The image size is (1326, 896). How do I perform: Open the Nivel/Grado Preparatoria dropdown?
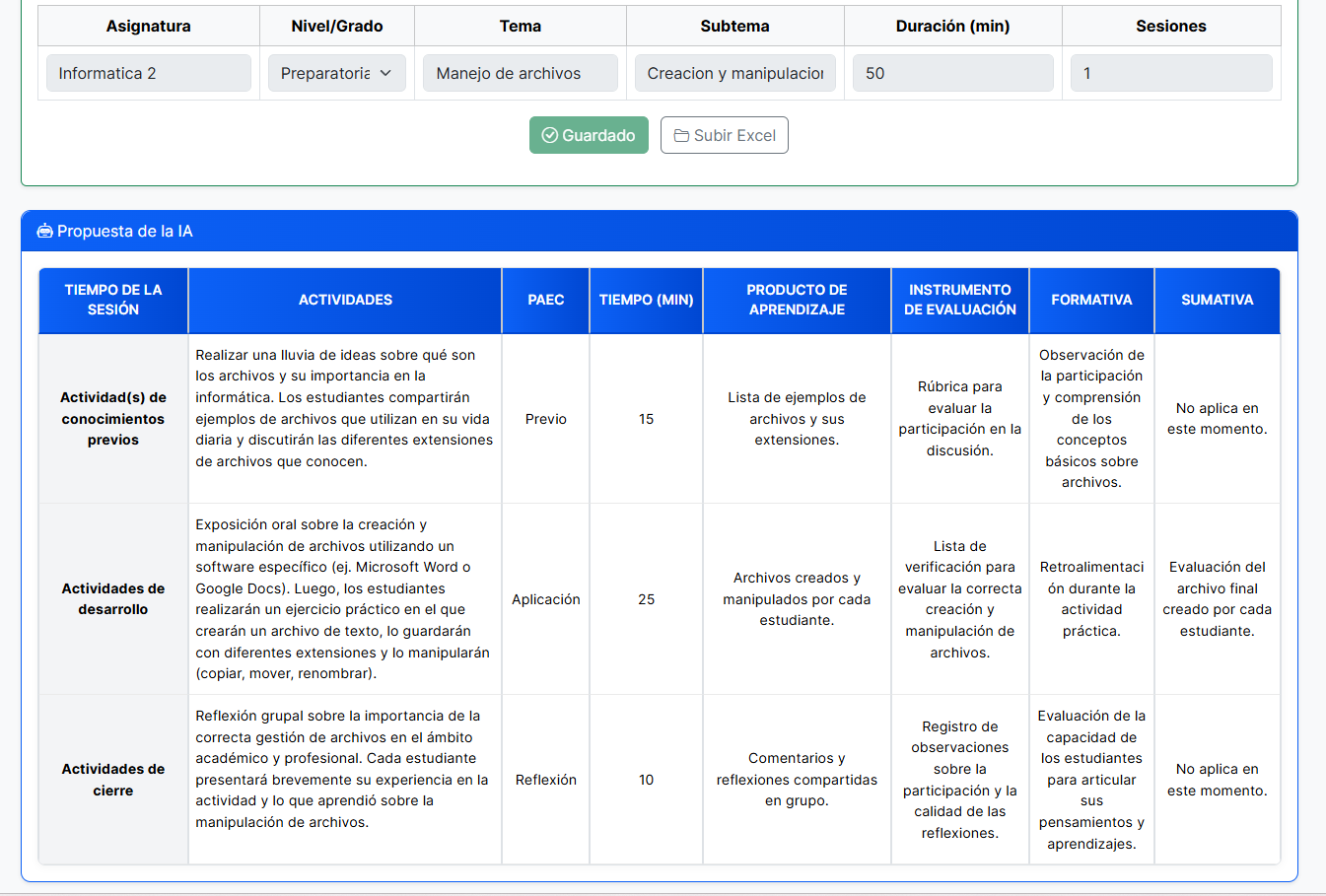336,74
